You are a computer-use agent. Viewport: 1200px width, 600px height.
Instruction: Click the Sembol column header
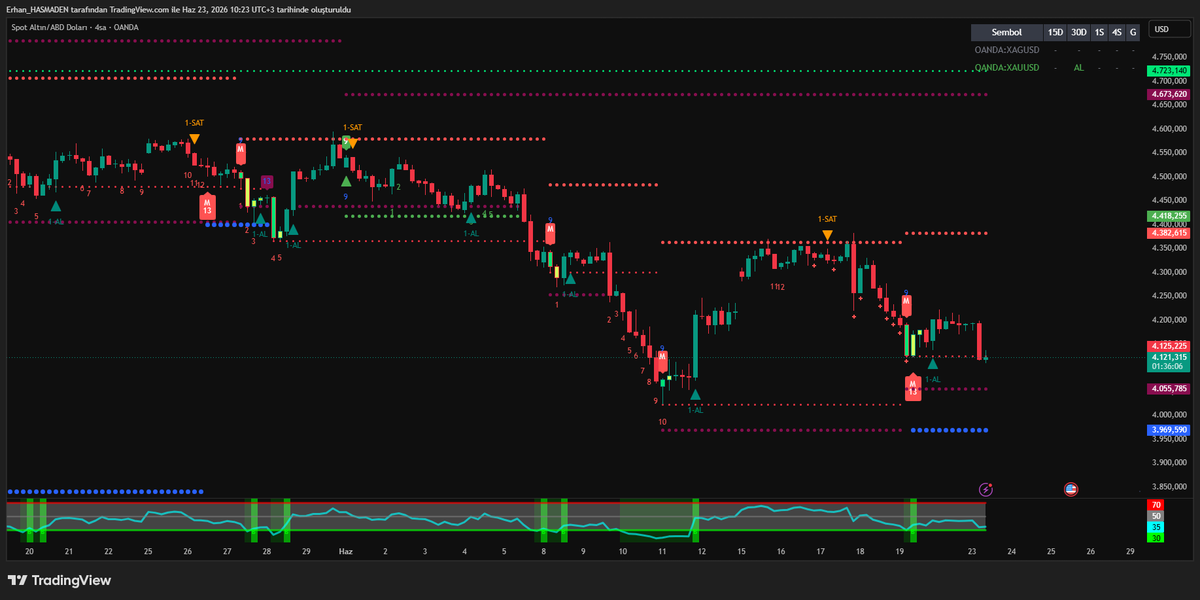[x=1006, y=32]
